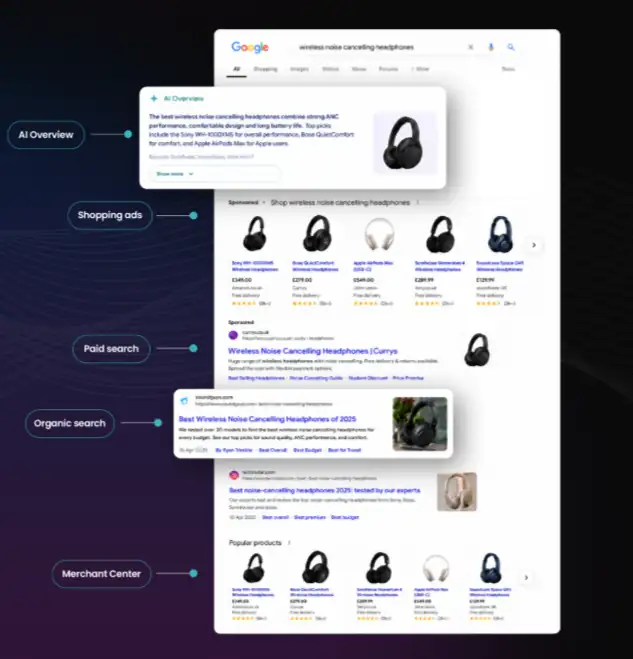Open Best noise-cancelling headphones 2025: tested by our experts

point(324,490)
